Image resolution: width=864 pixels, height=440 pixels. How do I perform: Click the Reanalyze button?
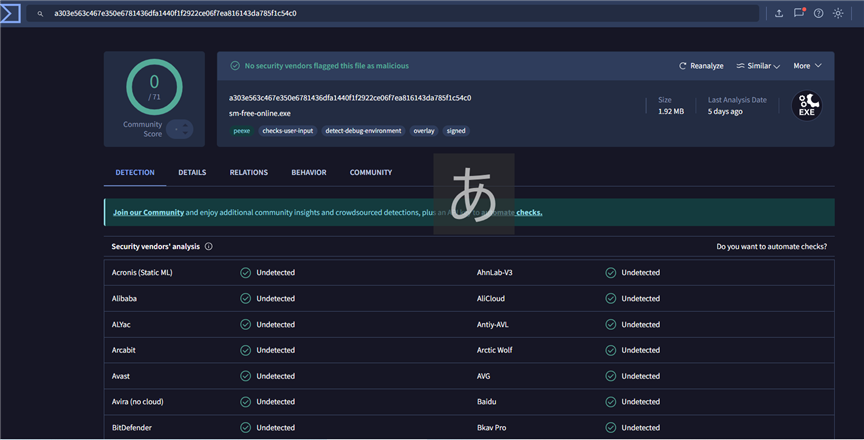click(701, 66)
